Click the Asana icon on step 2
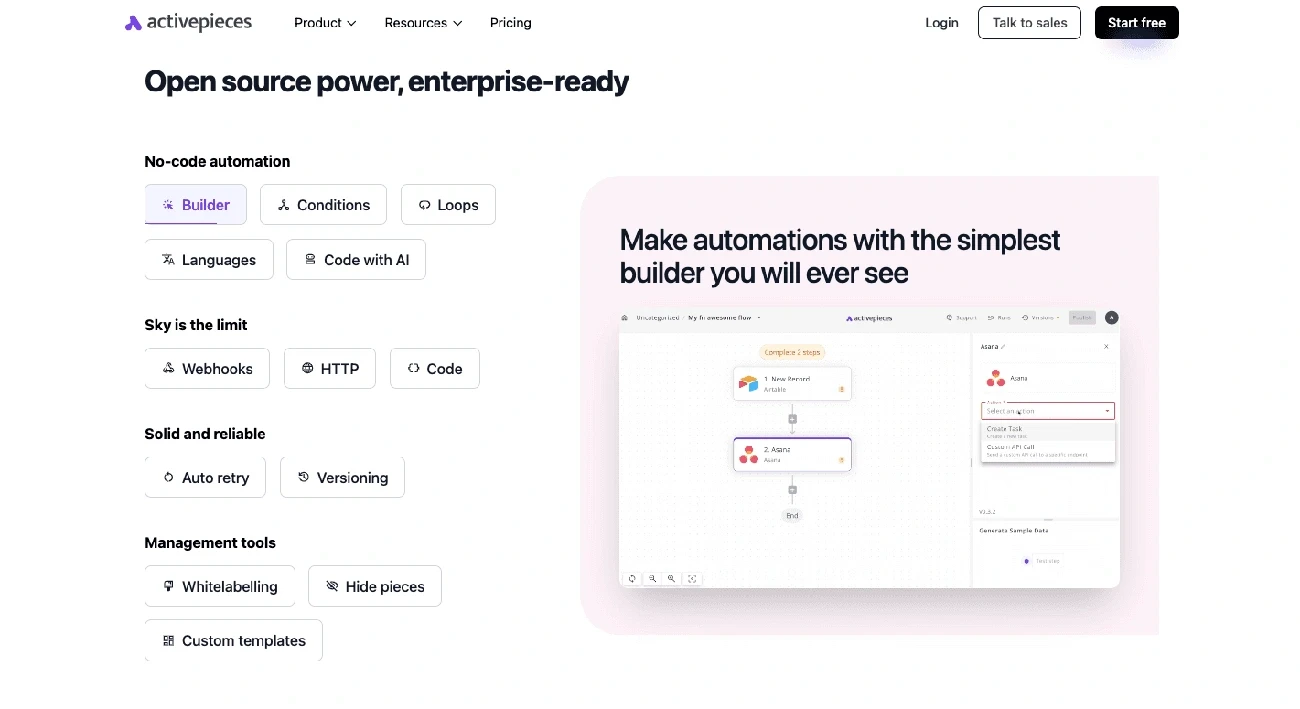 (x=748, y=454)
